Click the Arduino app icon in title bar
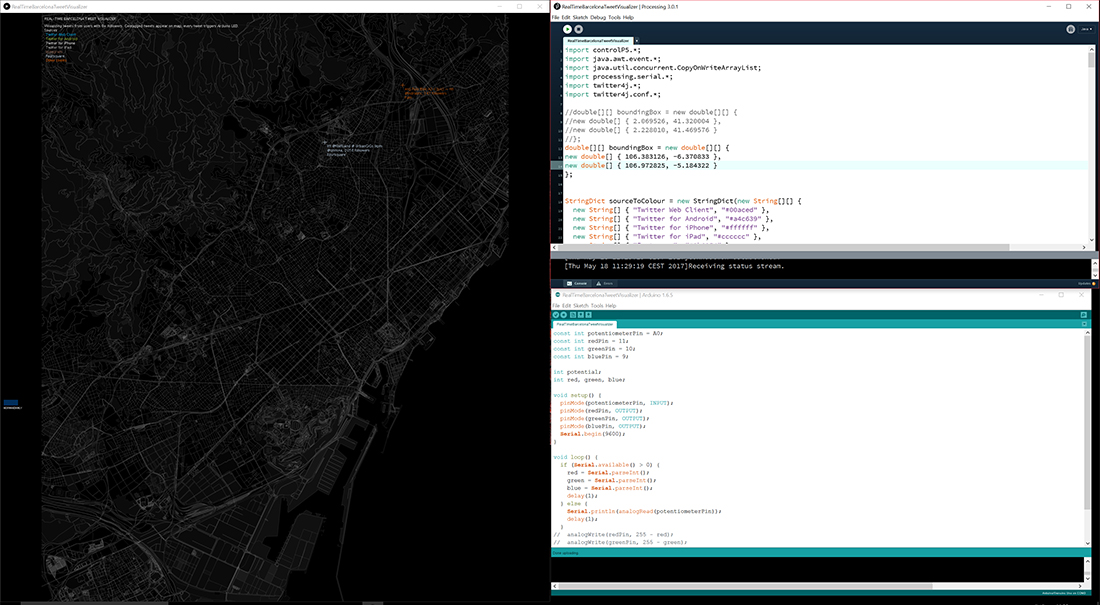This screenshot has width=1100, height=605. tap(558, 295)
